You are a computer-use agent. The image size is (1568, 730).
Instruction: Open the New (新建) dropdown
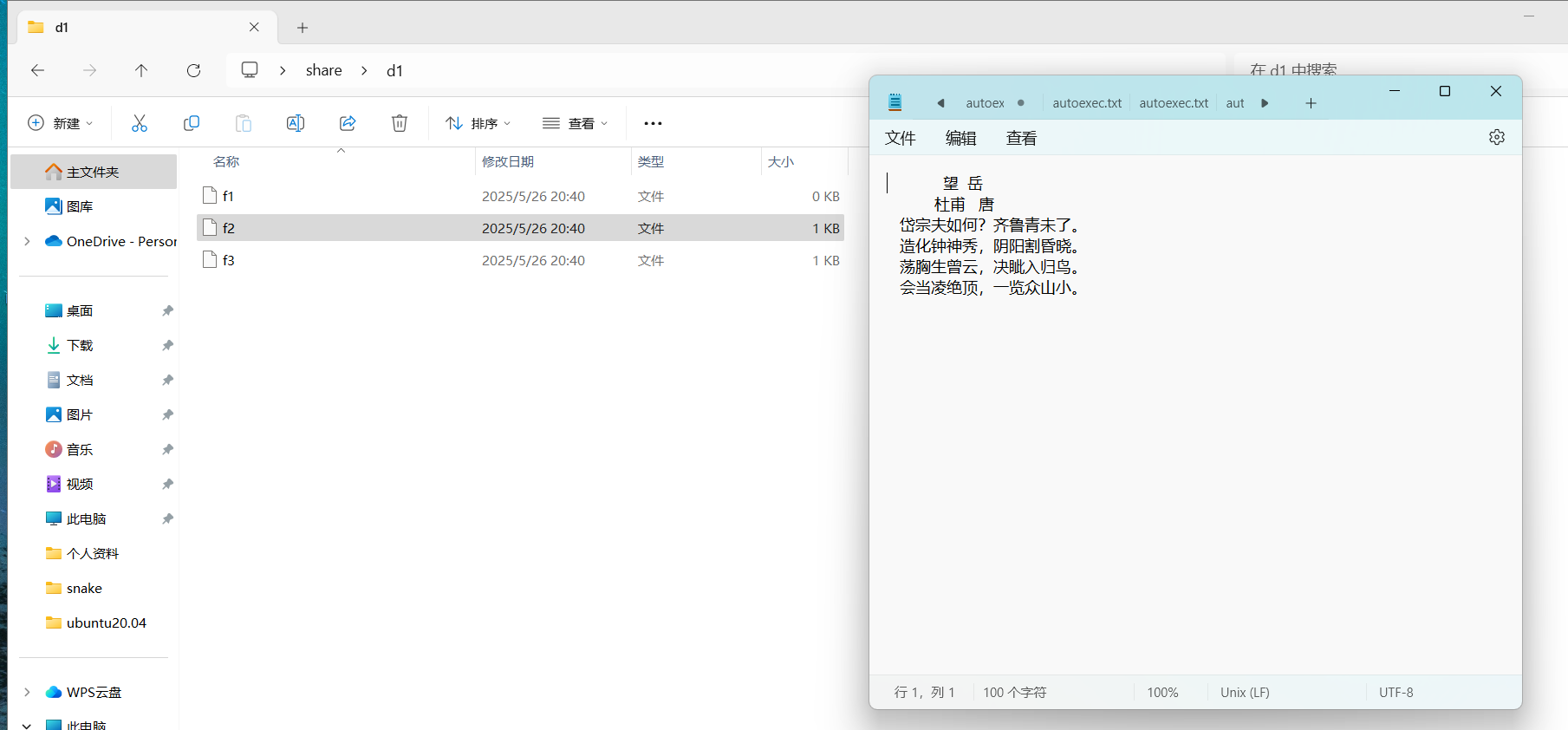(x=61, y=123)
